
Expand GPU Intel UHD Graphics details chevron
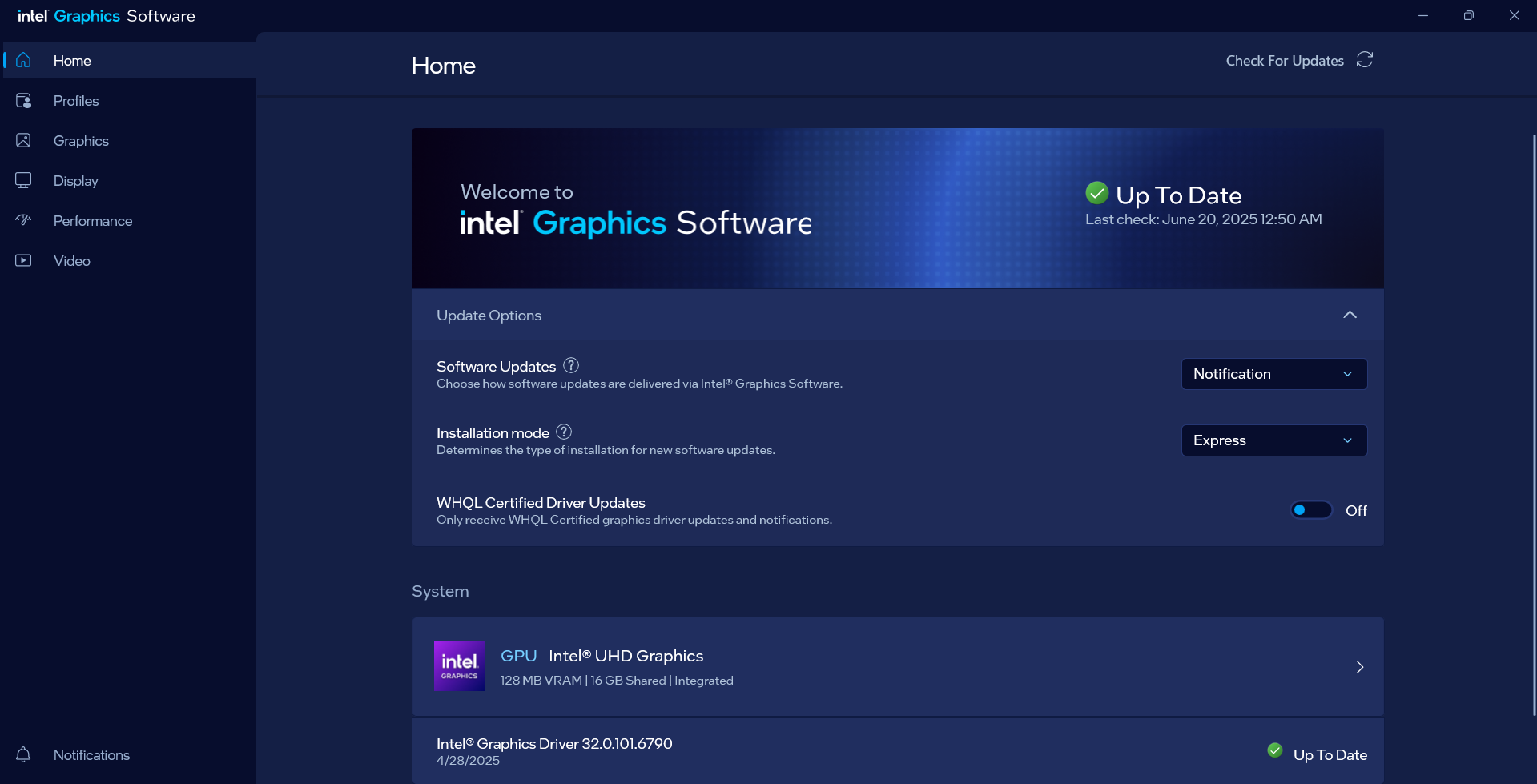point(1360,667)
